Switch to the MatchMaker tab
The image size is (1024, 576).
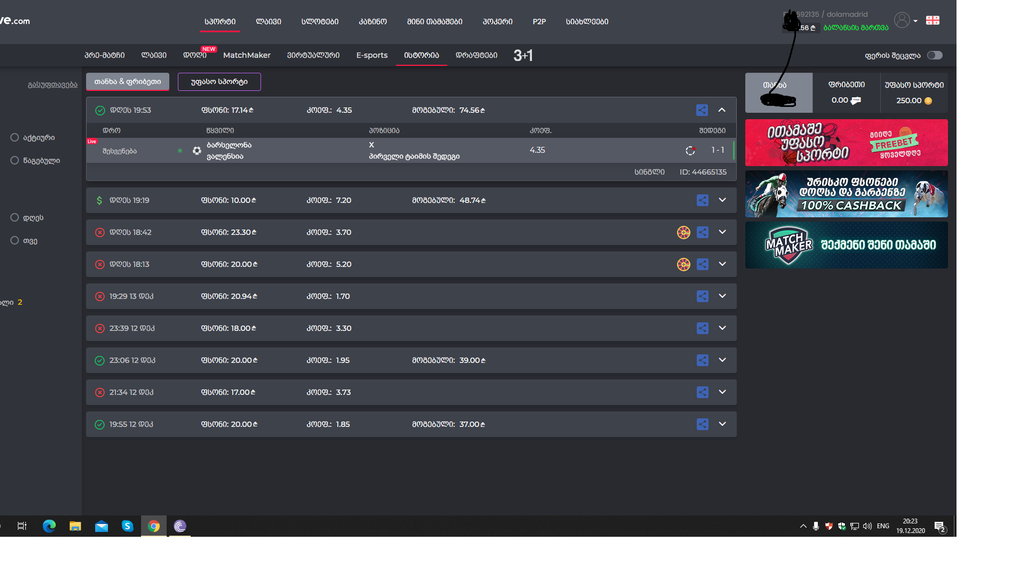(x=246, y=56)
